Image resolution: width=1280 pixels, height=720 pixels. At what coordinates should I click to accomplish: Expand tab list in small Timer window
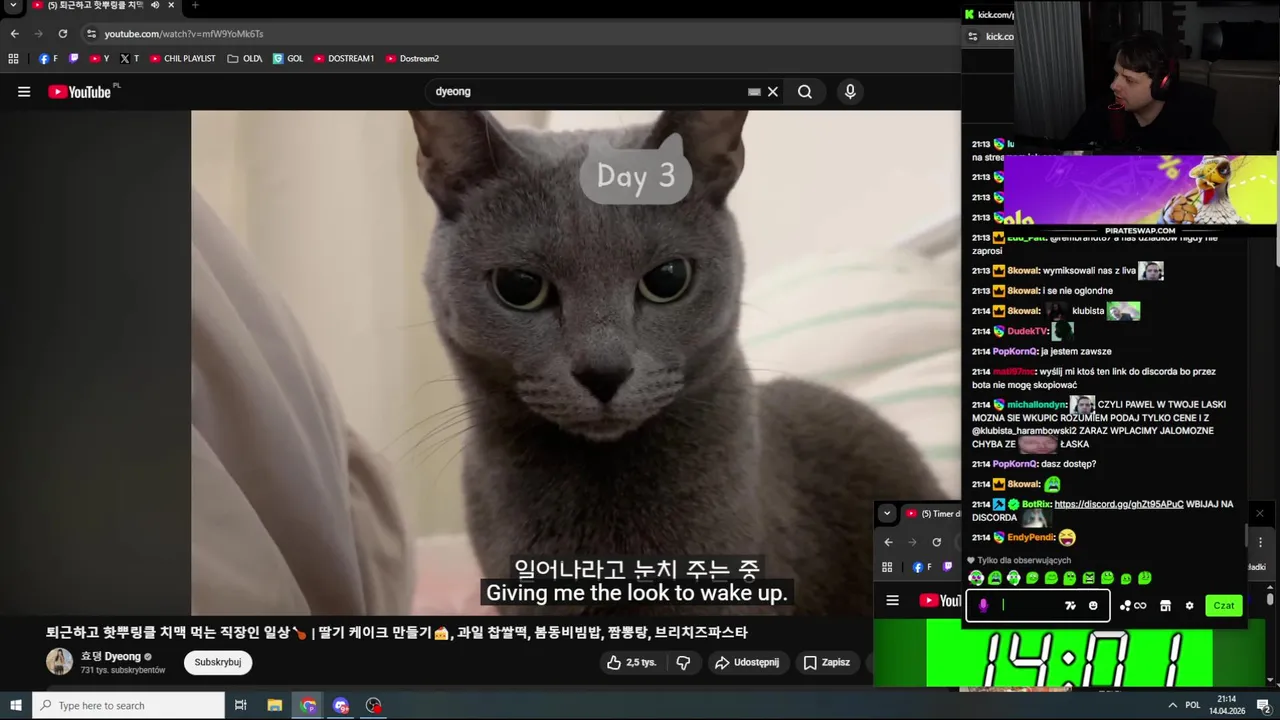887,514
